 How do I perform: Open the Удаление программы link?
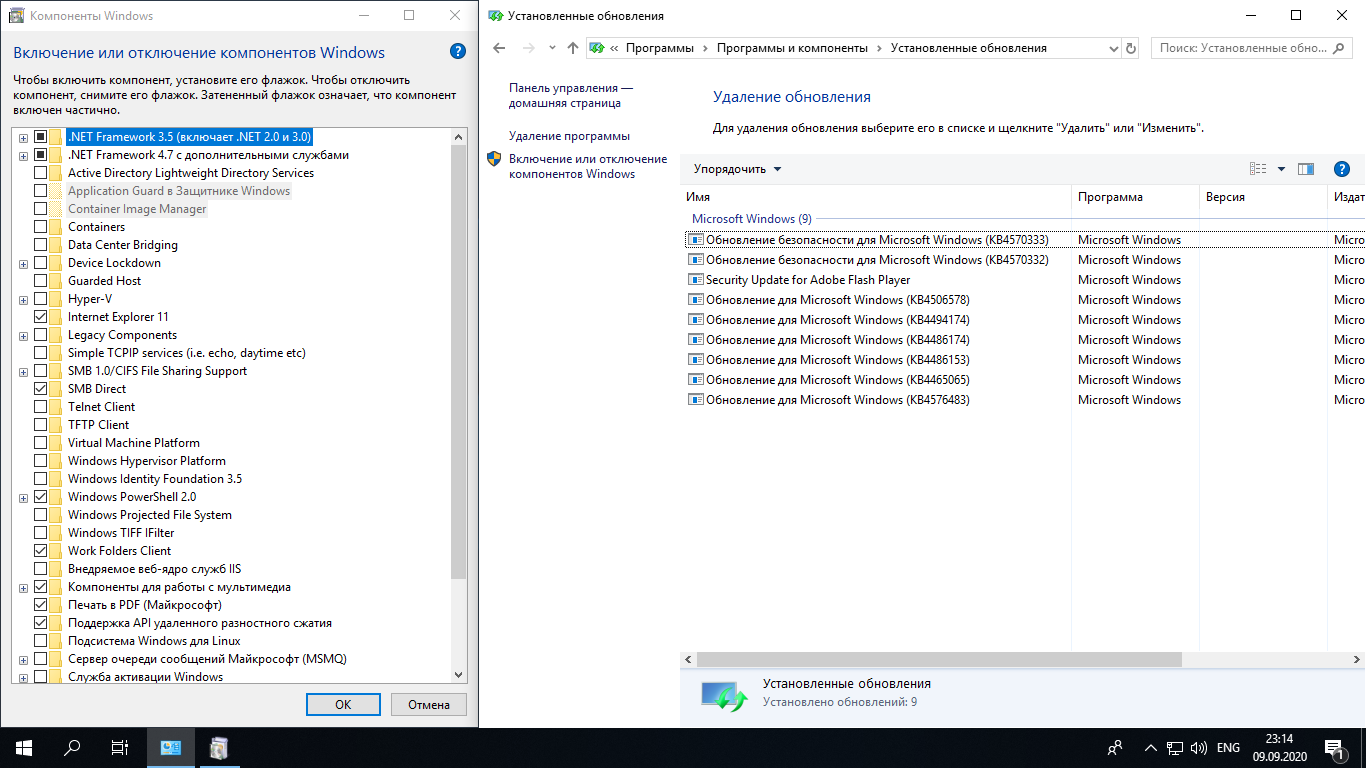(569, 136)
